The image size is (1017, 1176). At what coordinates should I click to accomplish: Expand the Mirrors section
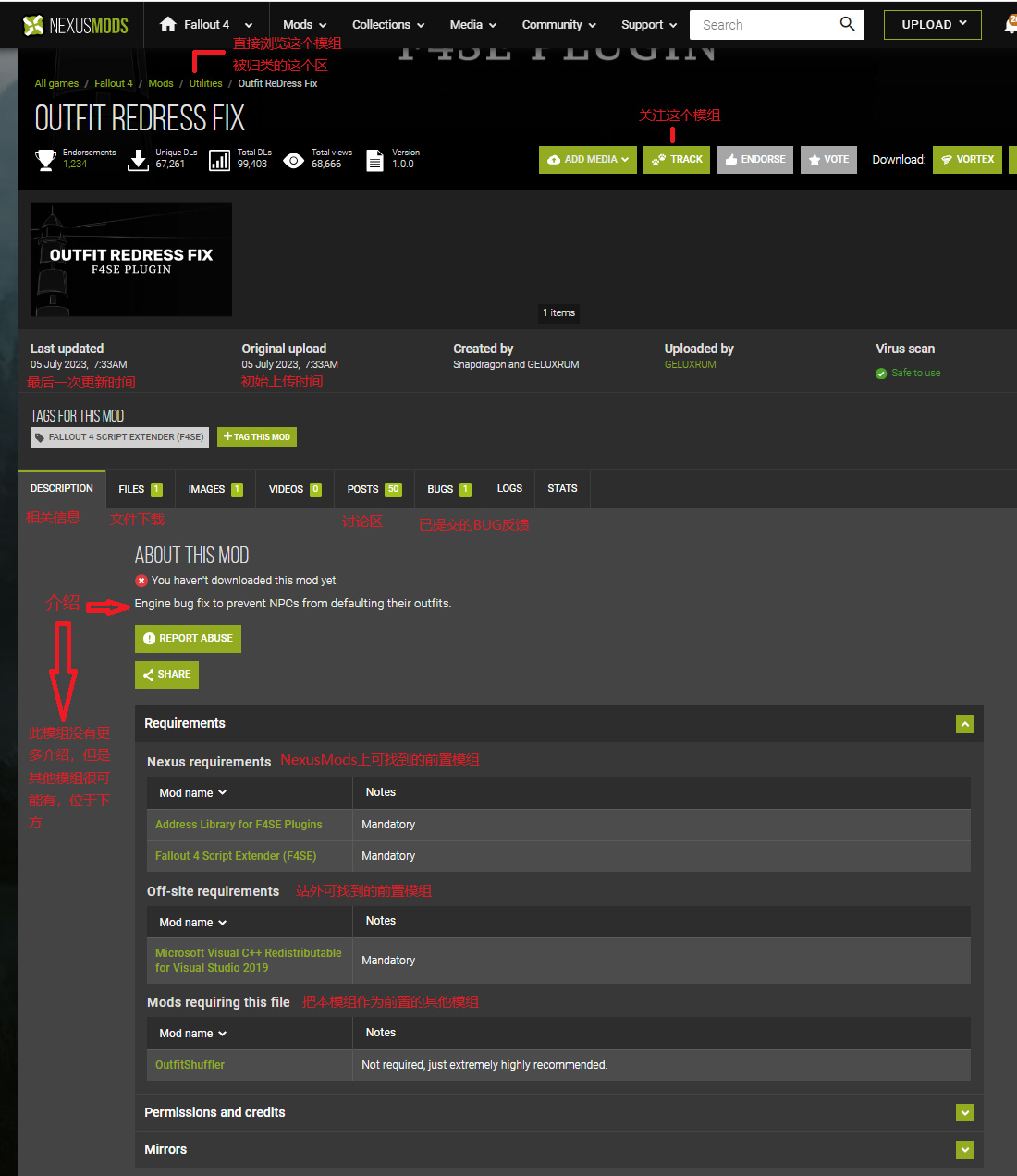(x=965, y=1150)
